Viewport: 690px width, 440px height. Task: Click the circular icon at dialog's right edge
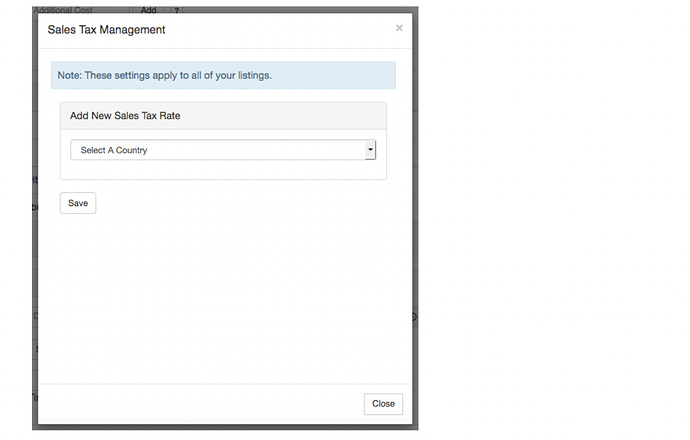pos(414,317)
